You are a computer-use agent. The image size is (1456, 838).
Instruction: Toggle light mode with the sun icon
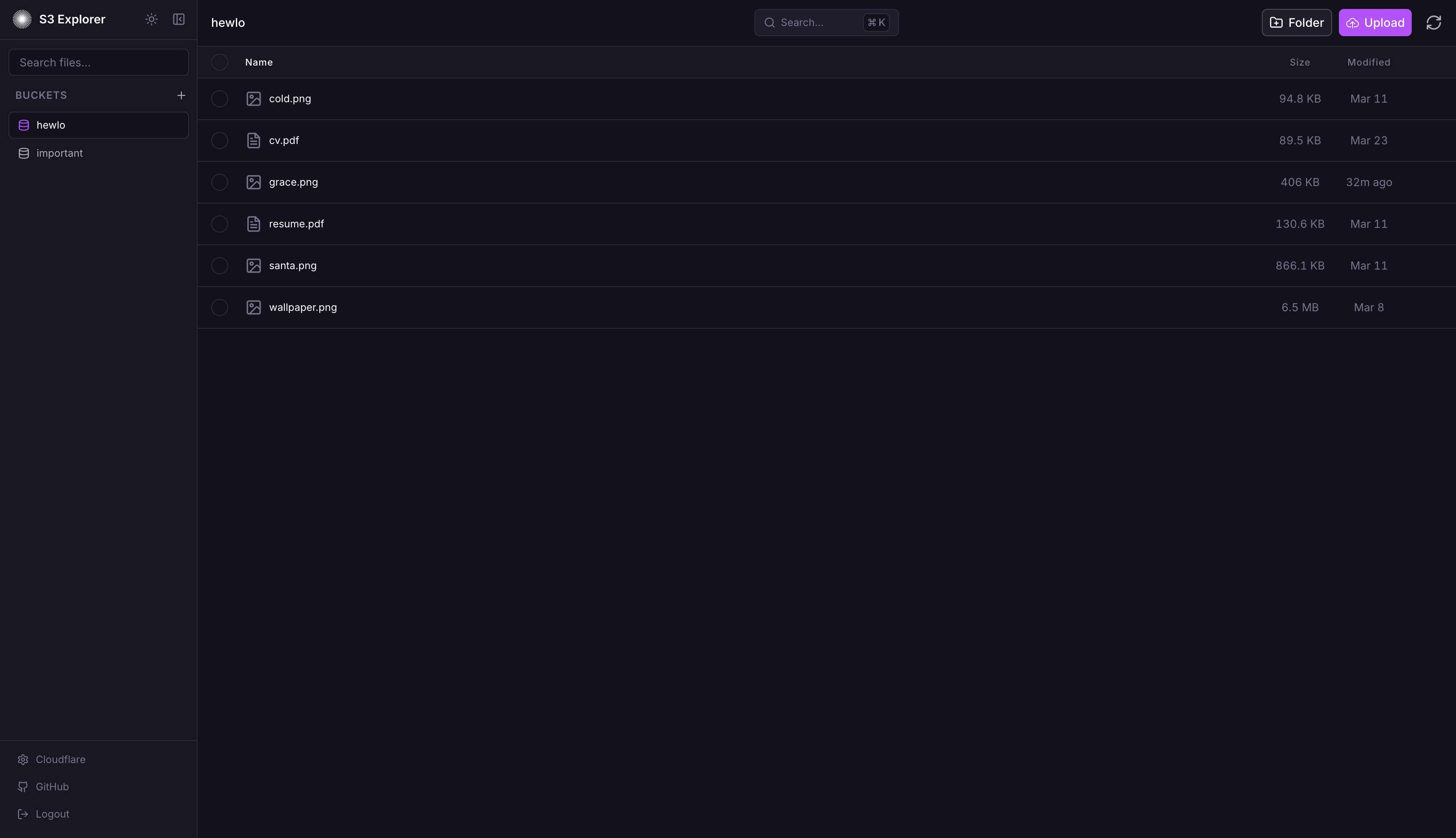click(151, 19)
